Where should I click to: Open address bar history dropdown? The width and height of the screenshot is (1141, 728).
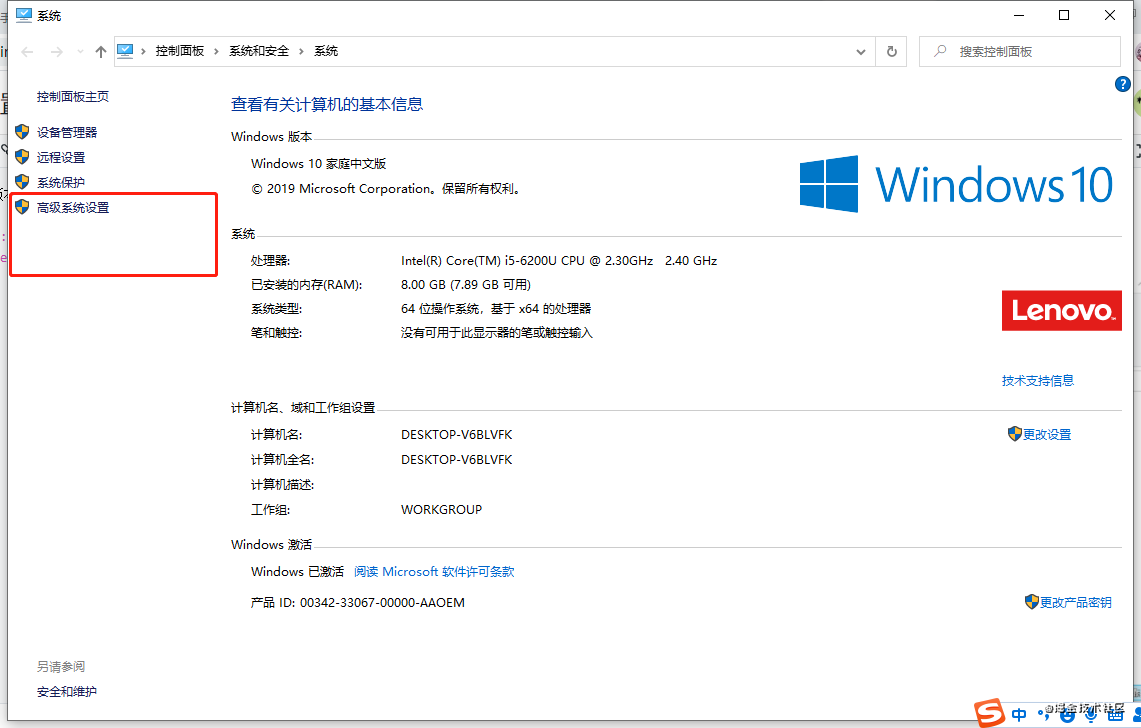[861, 52]
